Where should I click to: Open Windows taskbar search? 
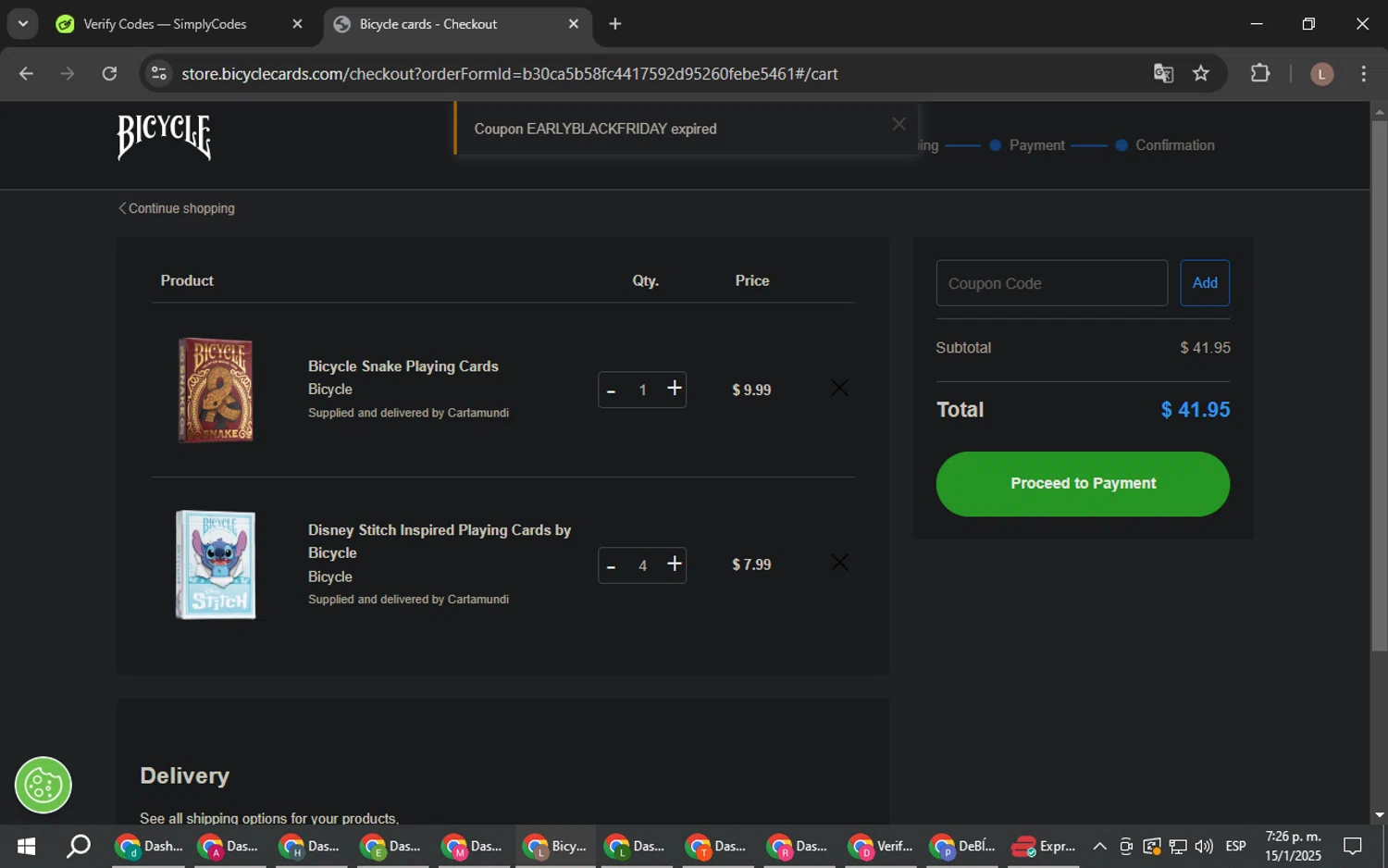tap(79, 846)
